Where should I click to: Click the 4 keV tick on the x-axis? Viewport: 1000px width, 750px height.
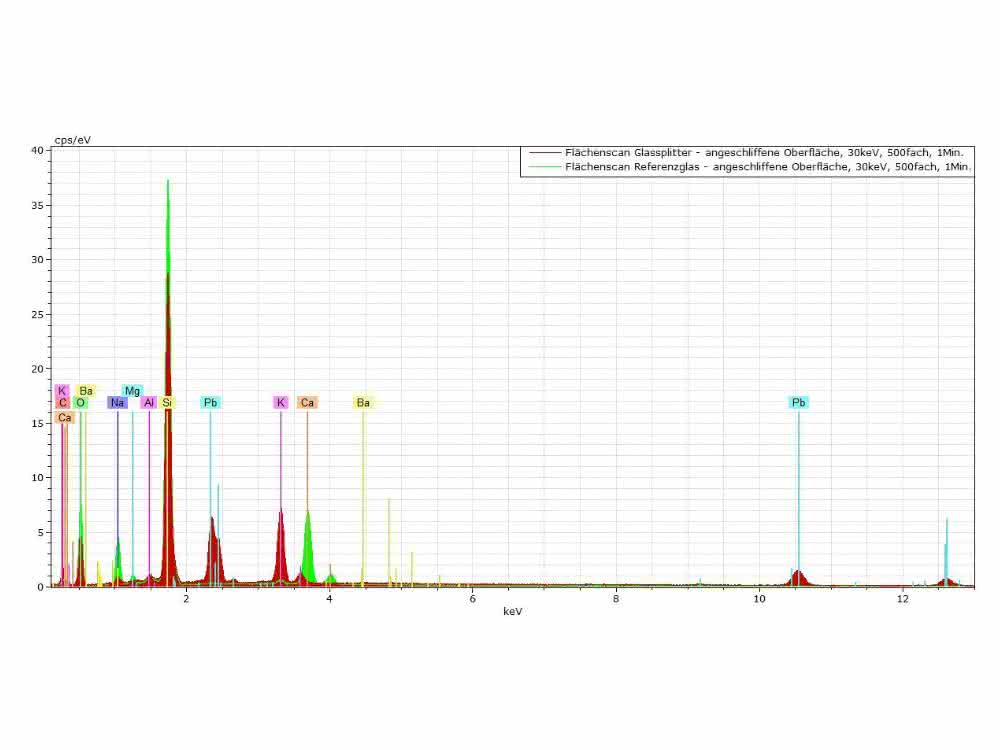(329, 598)
